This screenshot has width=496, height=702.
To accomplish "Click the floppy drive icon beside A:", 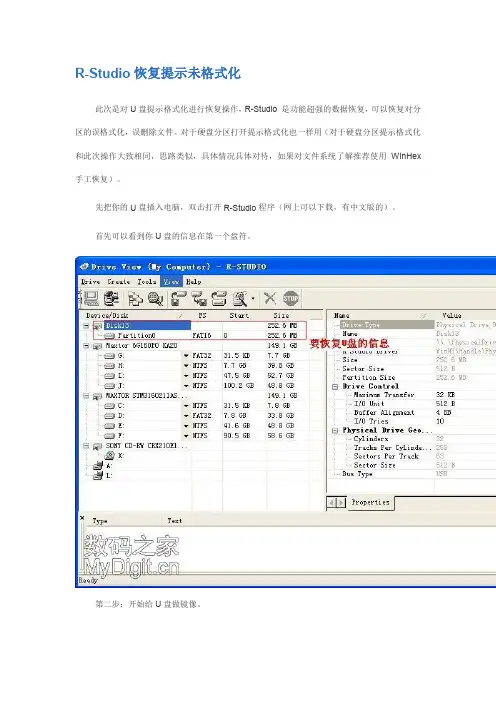I will coord(98,466).
